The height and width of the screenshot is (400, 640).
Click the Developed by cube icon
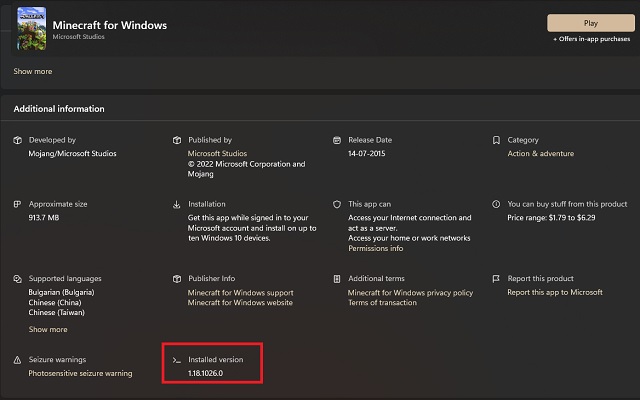tap(18, 140)
